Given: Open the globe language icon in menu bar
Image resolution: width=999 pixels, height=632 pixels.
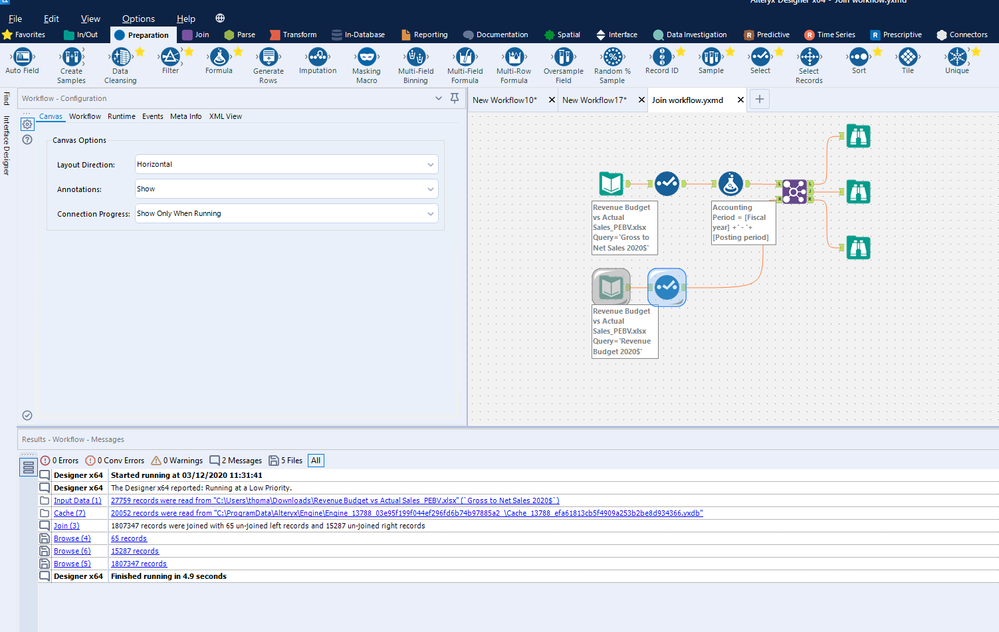Looking at the screenshot, I should tap(220, 18).
